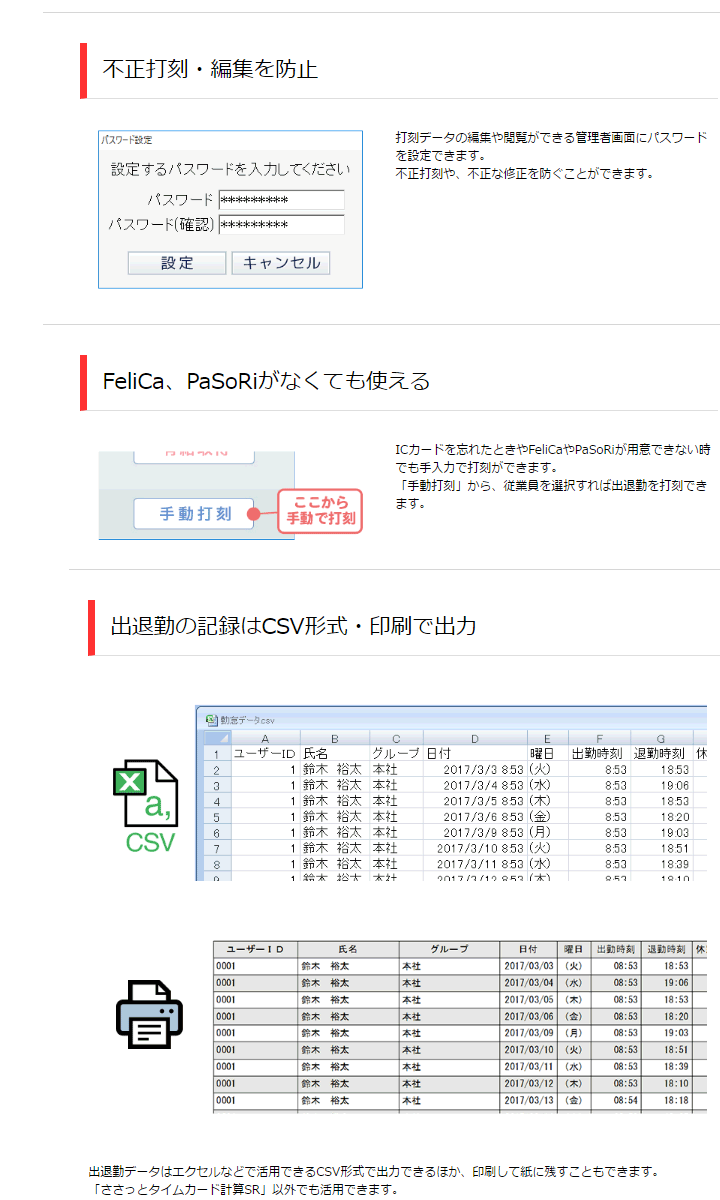The height and width of the screenshot is (1200, 720).
Task: Click the 設定 button in password dialog
Action: (x=177, y=263)
